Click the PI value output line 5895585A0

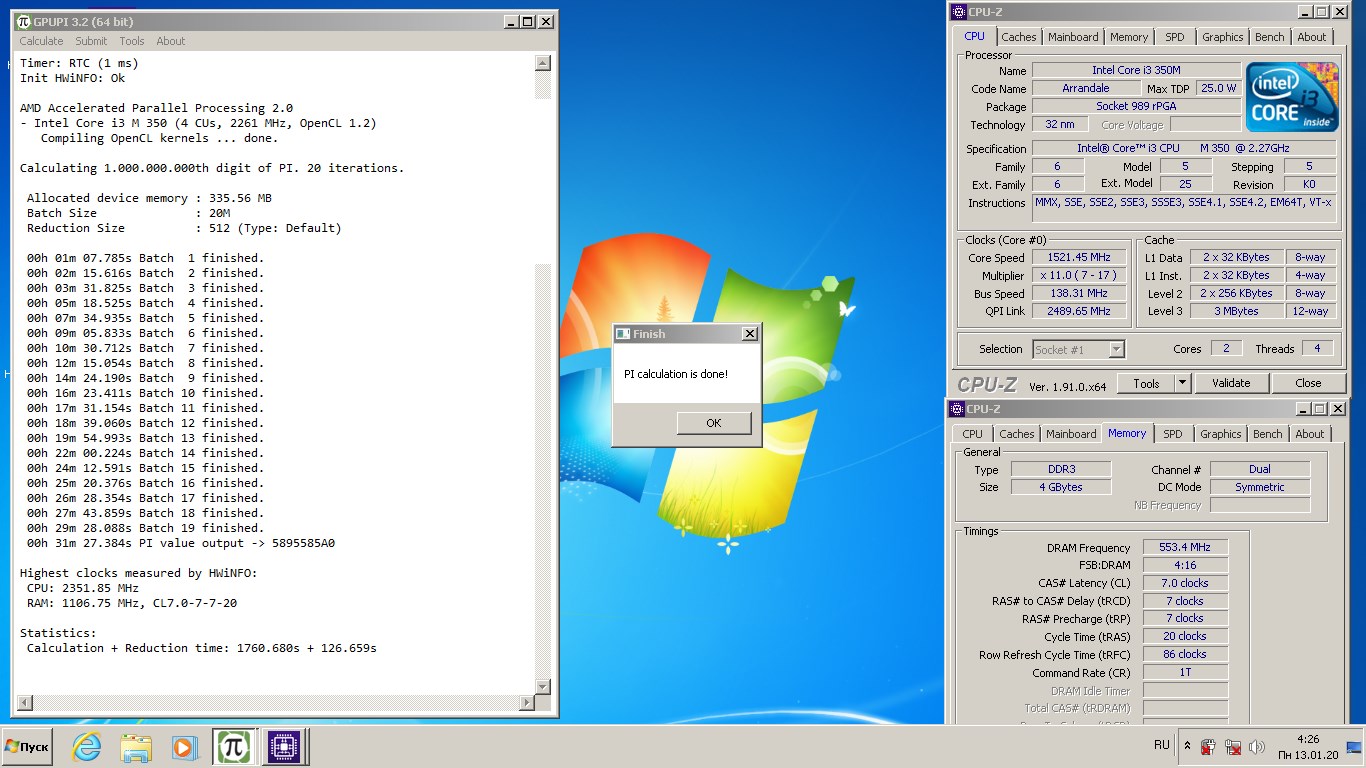point(181,543)
